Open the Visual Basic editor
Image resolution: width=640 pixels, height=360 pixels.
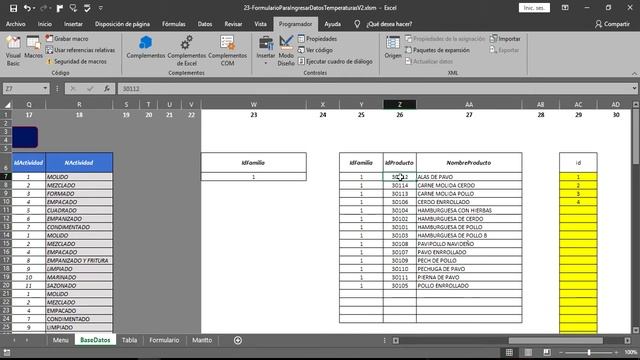coord(13,51)
